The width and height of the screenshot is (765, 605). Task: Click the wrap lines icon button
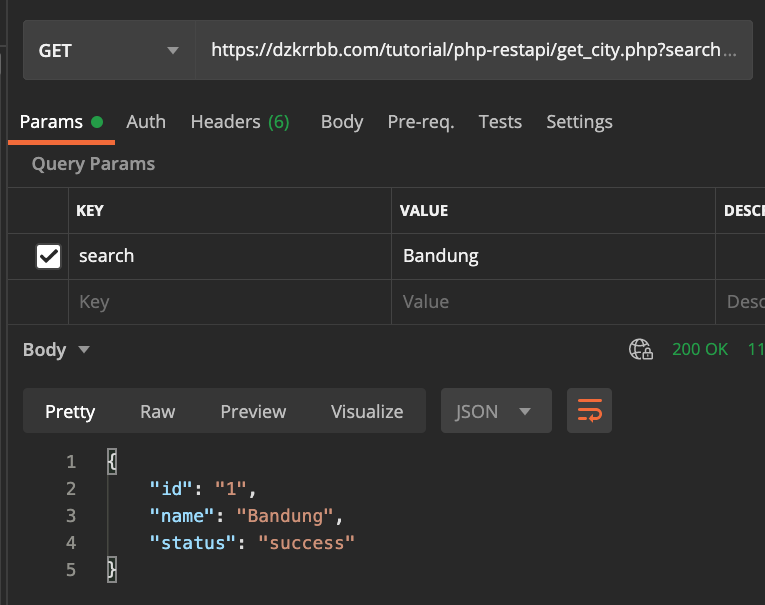pos(589,411)
